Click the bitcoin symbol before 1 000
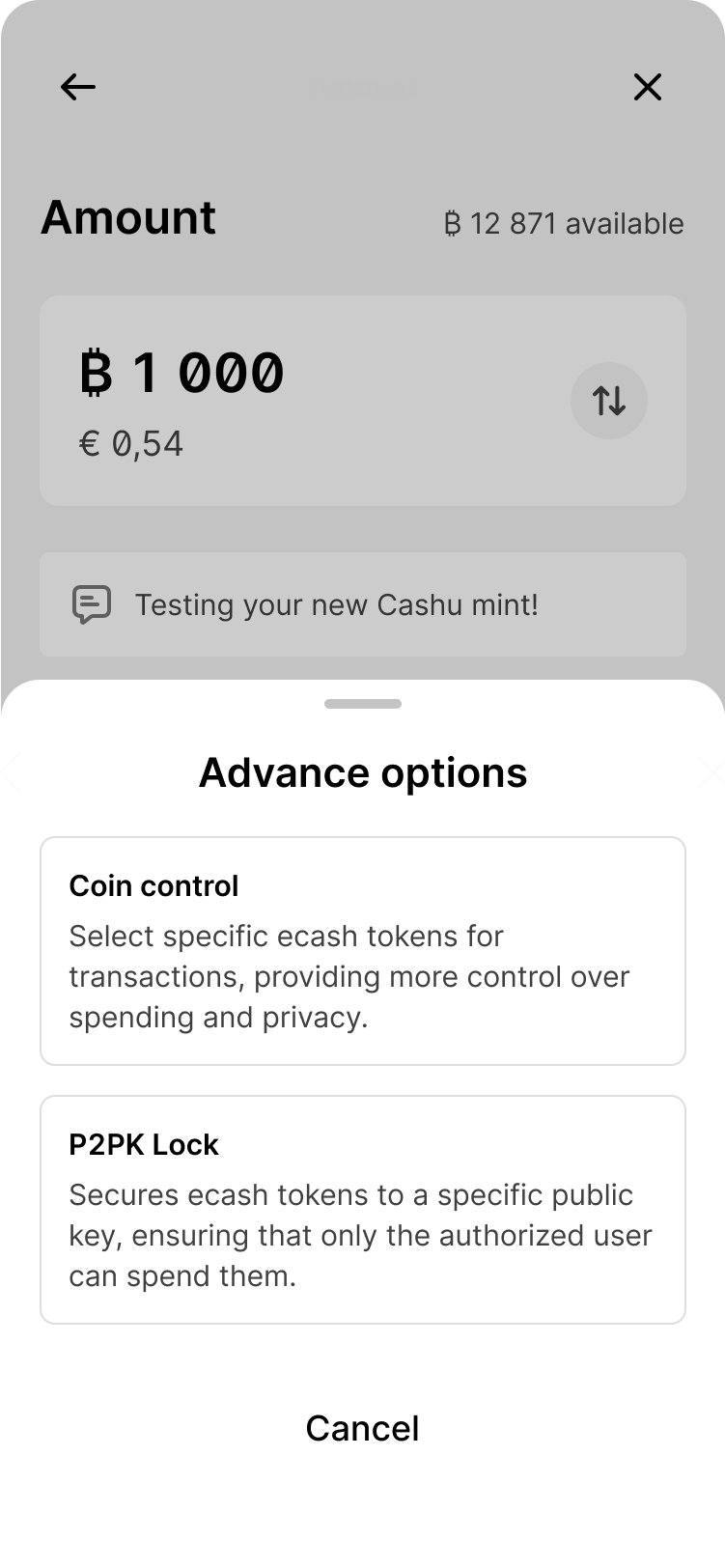 97,374
